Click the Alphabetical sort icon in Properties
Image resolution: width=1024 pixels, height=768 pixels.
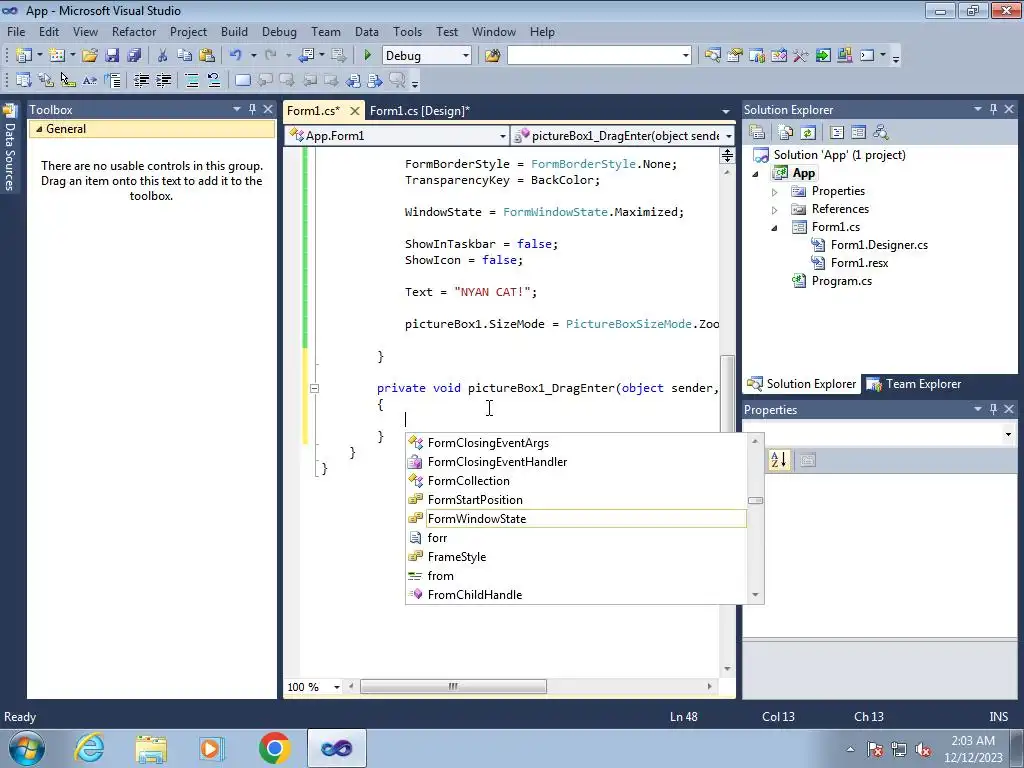coord(779,460)
